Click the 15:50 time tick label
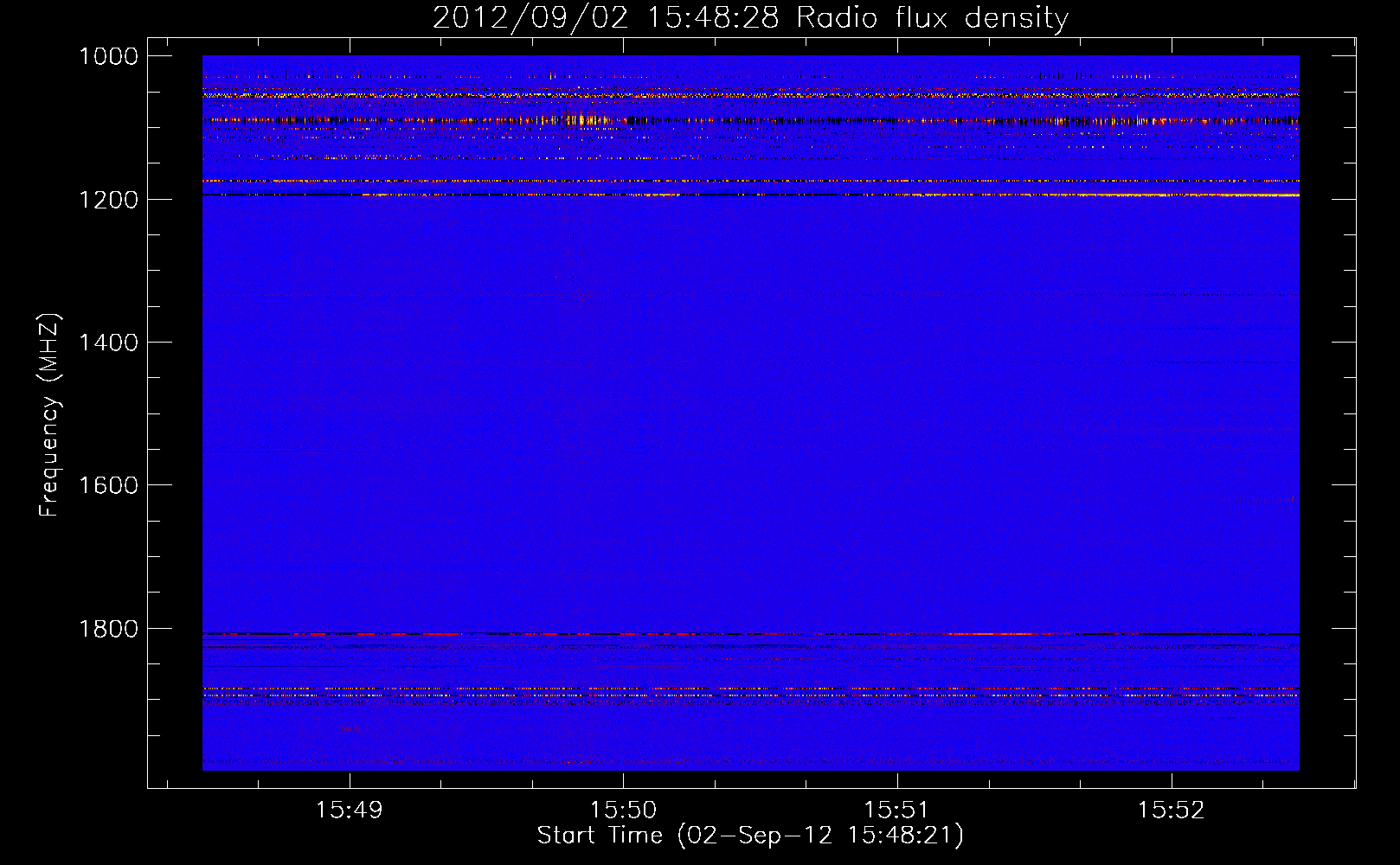The image size is (1400, 865). [x=623, y=811]
